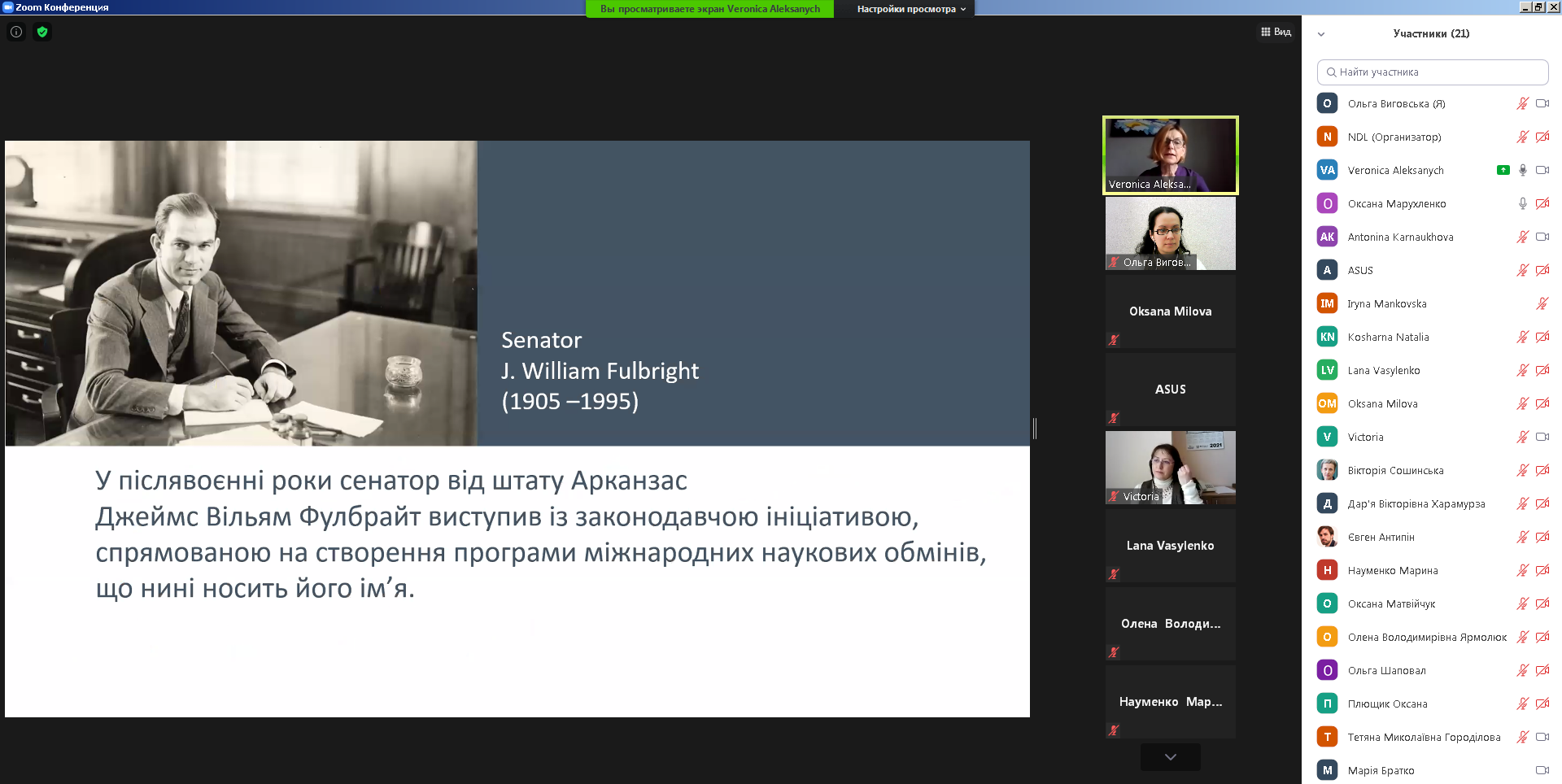The width and height of the screenshot is (1562, 784).
Task: Click Veronica Aleksanych's green screen share icon
Action: 1503,170
